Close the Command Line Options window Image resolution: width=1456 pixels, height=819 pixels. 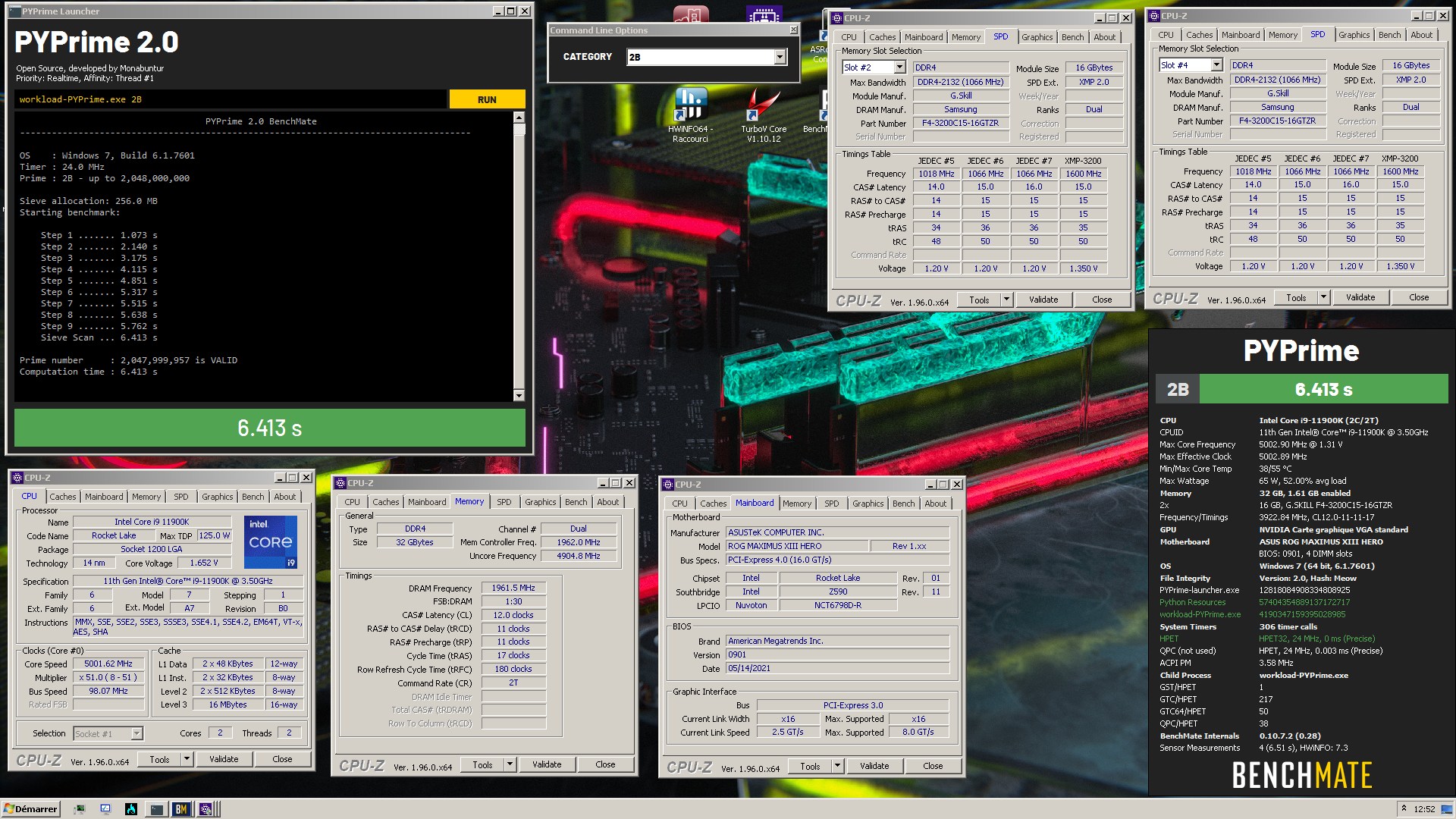click(x=794, y=30)
